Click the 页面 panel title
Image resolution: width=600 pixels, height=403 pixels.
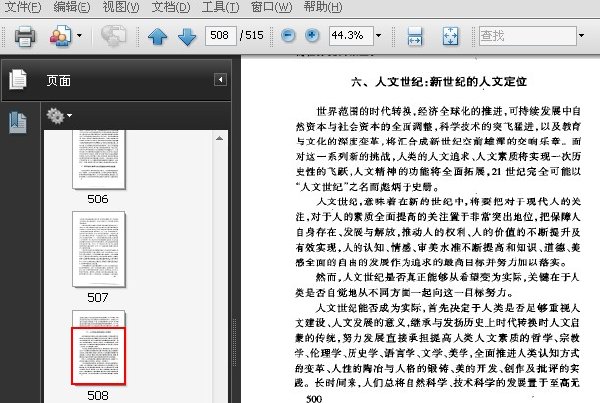(59, 81)
